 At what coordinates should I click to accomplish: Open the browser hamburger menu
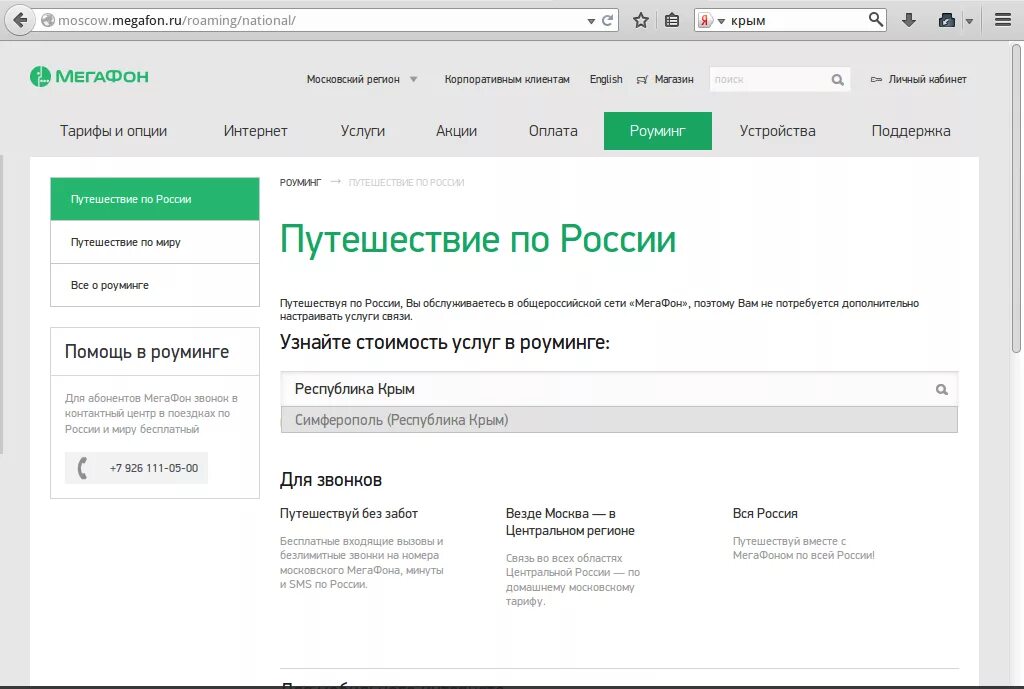pyautogui.click(x=1003, y=20)
